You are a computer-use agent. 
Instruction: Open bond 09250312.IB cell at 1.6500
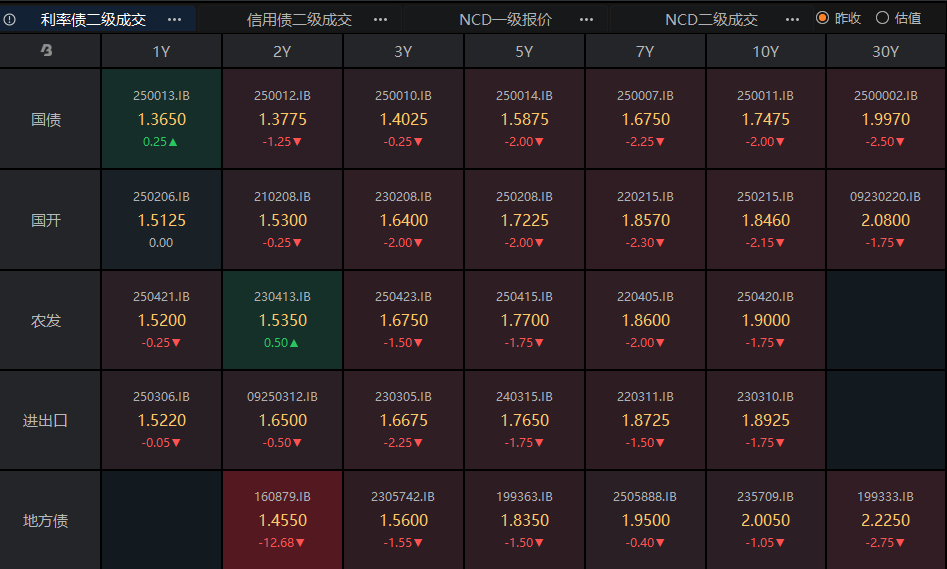282,420
